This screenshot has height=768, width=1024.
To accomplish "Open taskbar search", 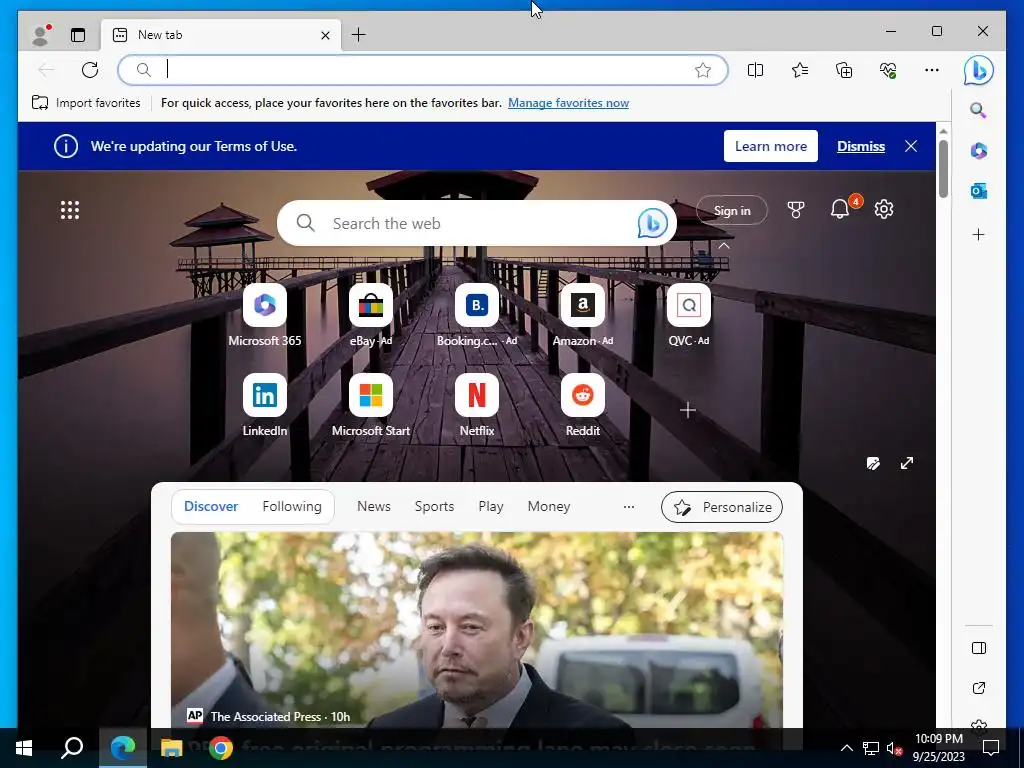I will 72,748.
